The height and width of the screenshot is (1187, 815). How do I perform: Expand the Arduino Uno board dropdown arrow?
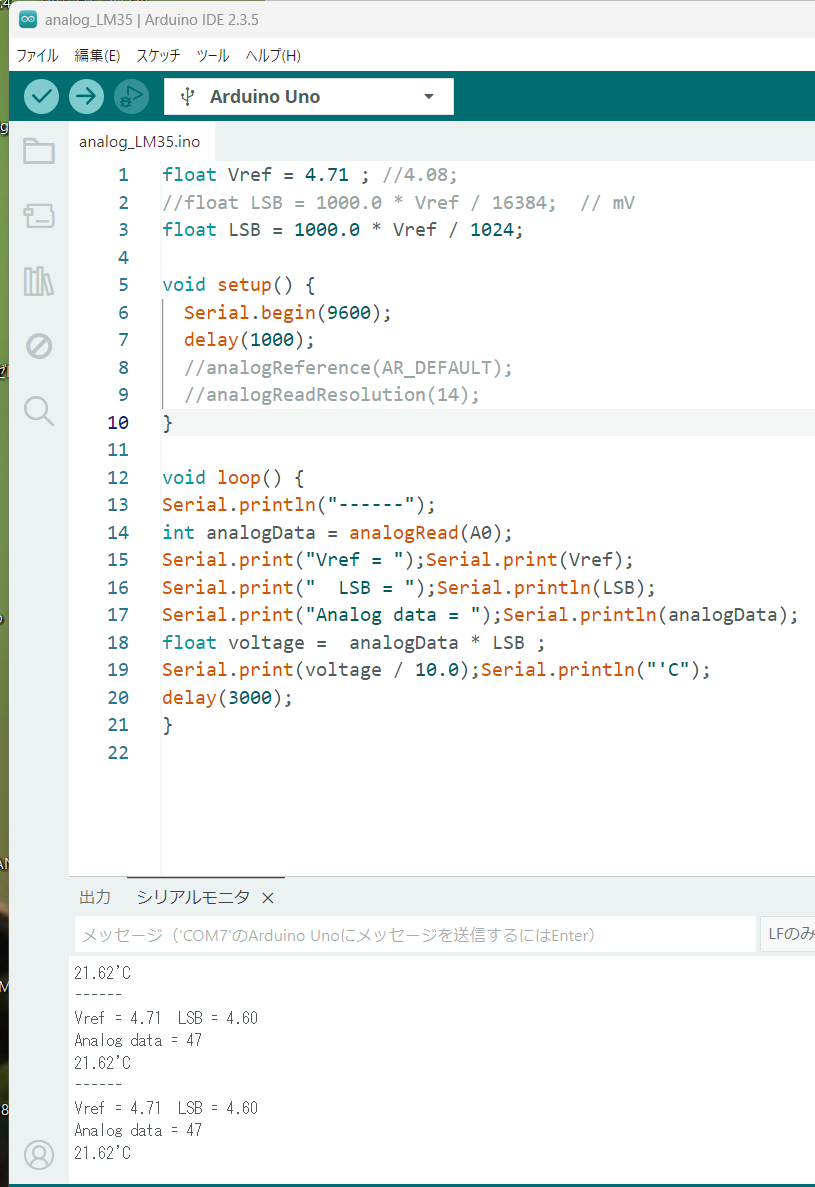(429, 97)
